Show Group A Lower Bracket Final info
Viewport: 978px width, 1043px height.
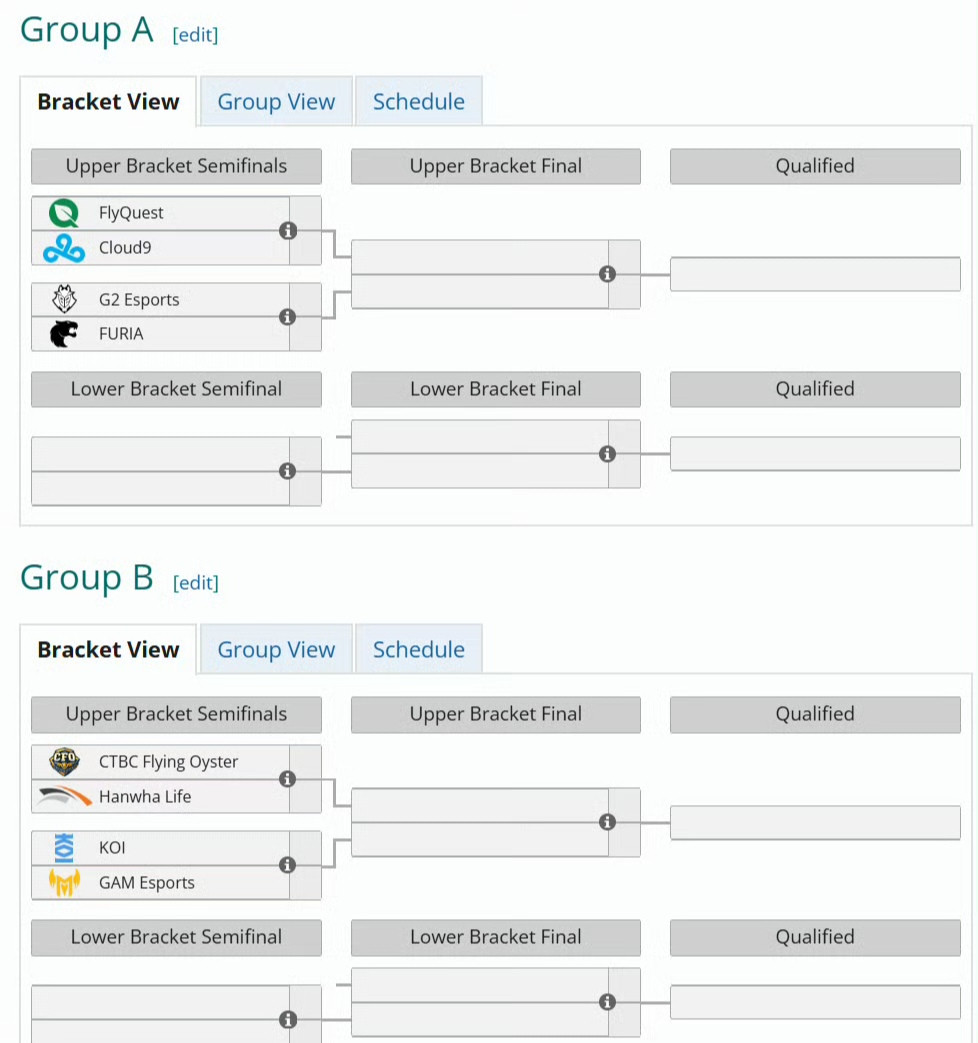(607, 454)
